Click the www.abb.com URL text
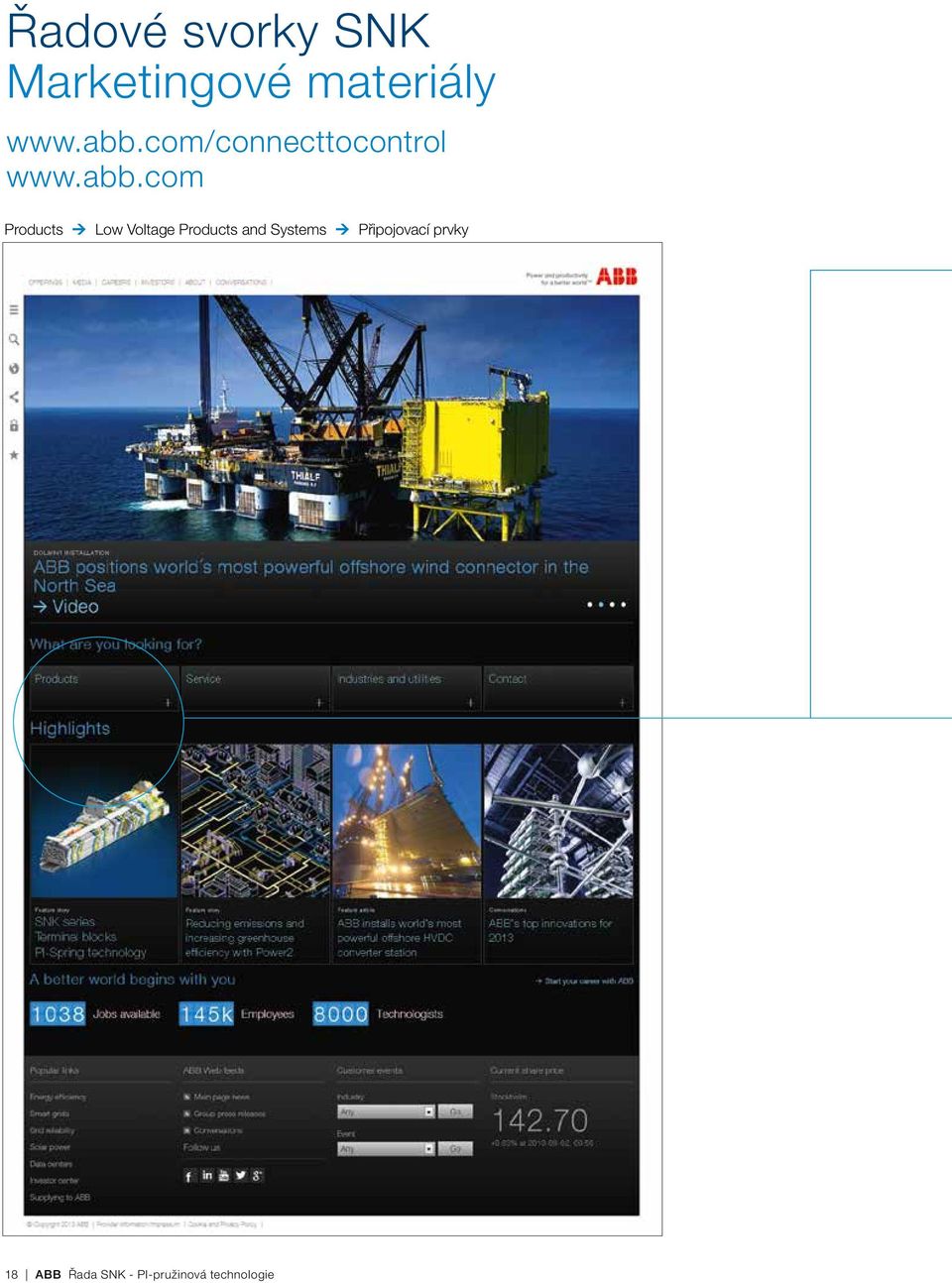This screenshot has height=1283, width=952. click(105, 177)
